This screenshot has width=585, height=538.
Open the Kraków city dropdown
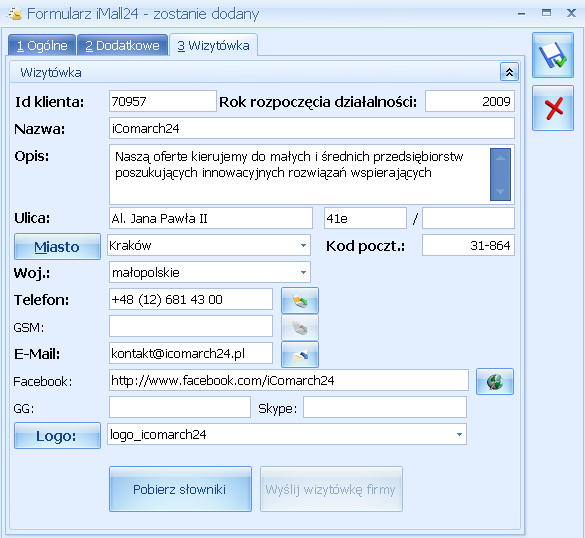tap(303, 245)
